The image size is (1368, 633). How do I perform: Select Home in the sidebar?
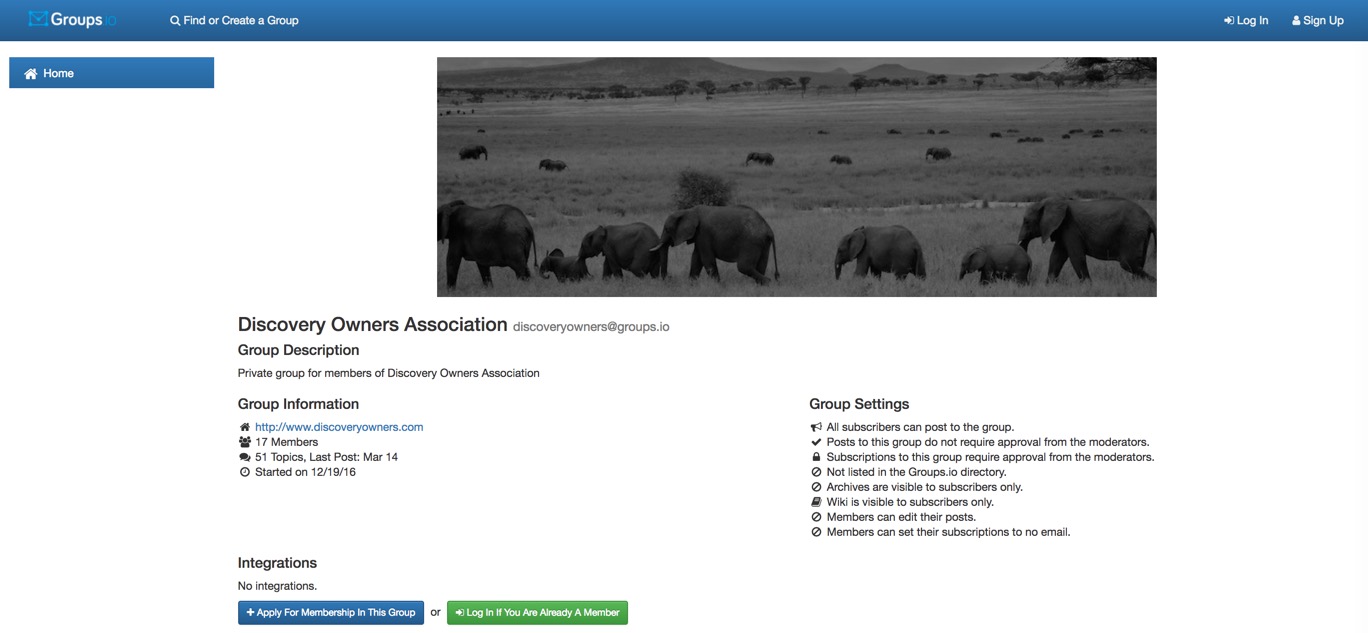pyautogui.click(x=111, y=73)
